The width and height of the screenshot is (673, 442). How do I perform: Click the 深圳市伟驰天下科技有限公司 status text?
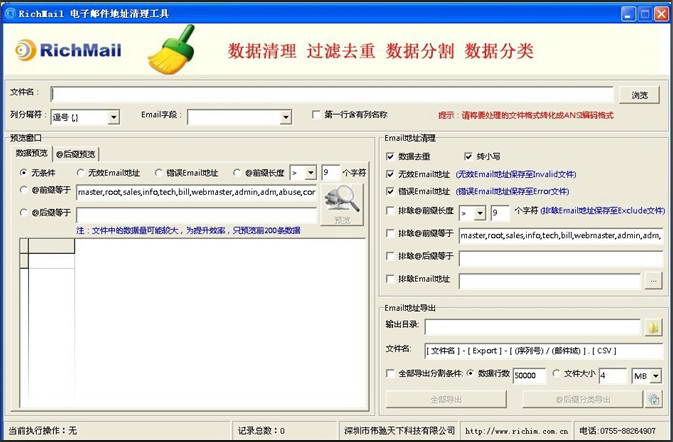coord(400,430)
